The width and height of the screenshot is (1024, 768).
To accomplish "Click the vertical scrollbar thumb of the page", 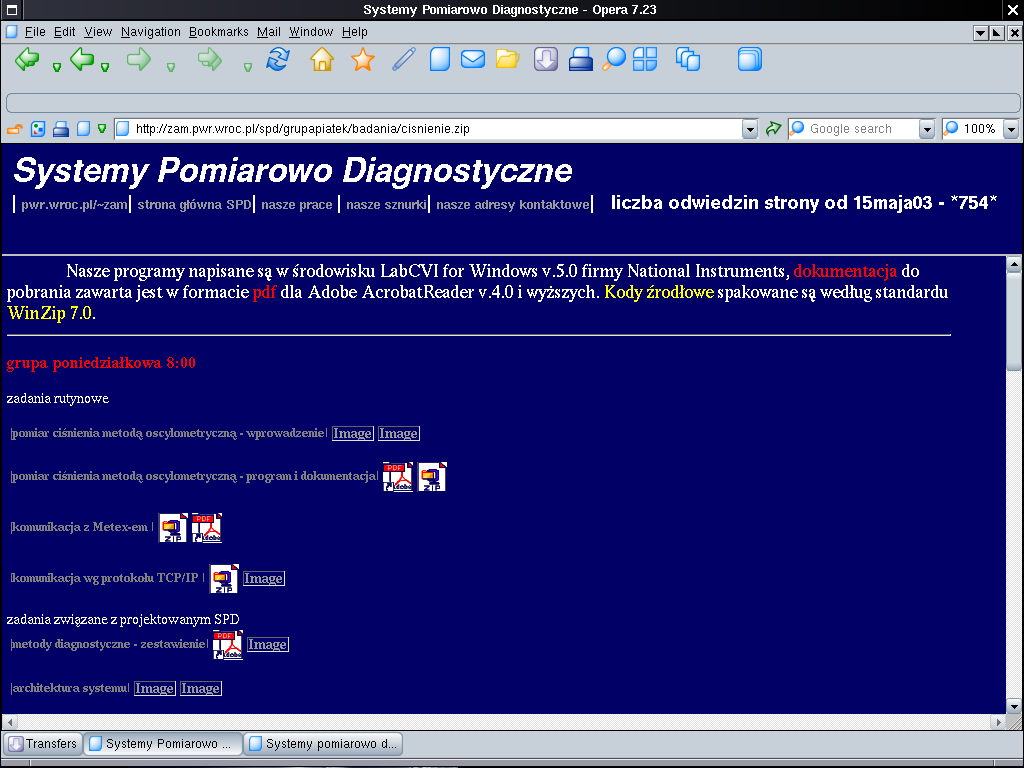I will click(1013, 320).
